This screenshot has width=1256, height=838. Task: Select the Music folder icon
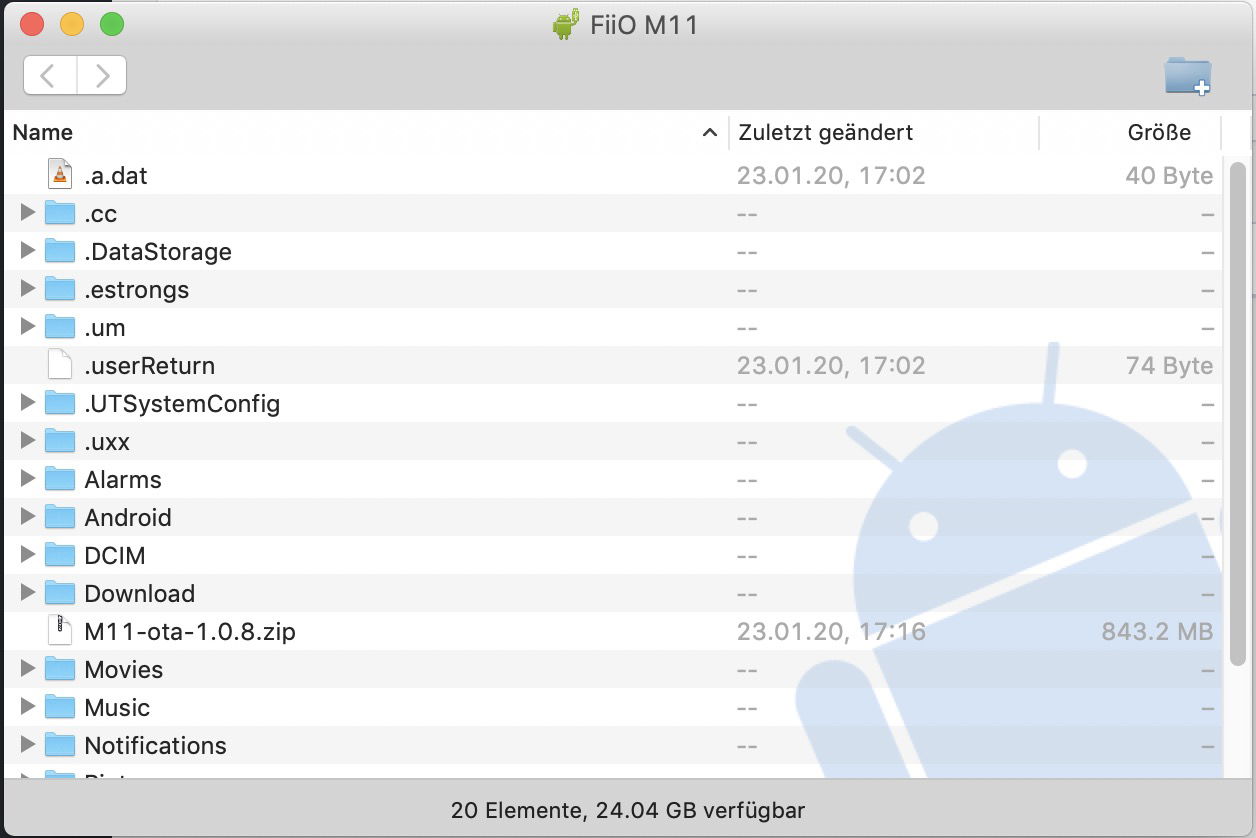(60, 707)
